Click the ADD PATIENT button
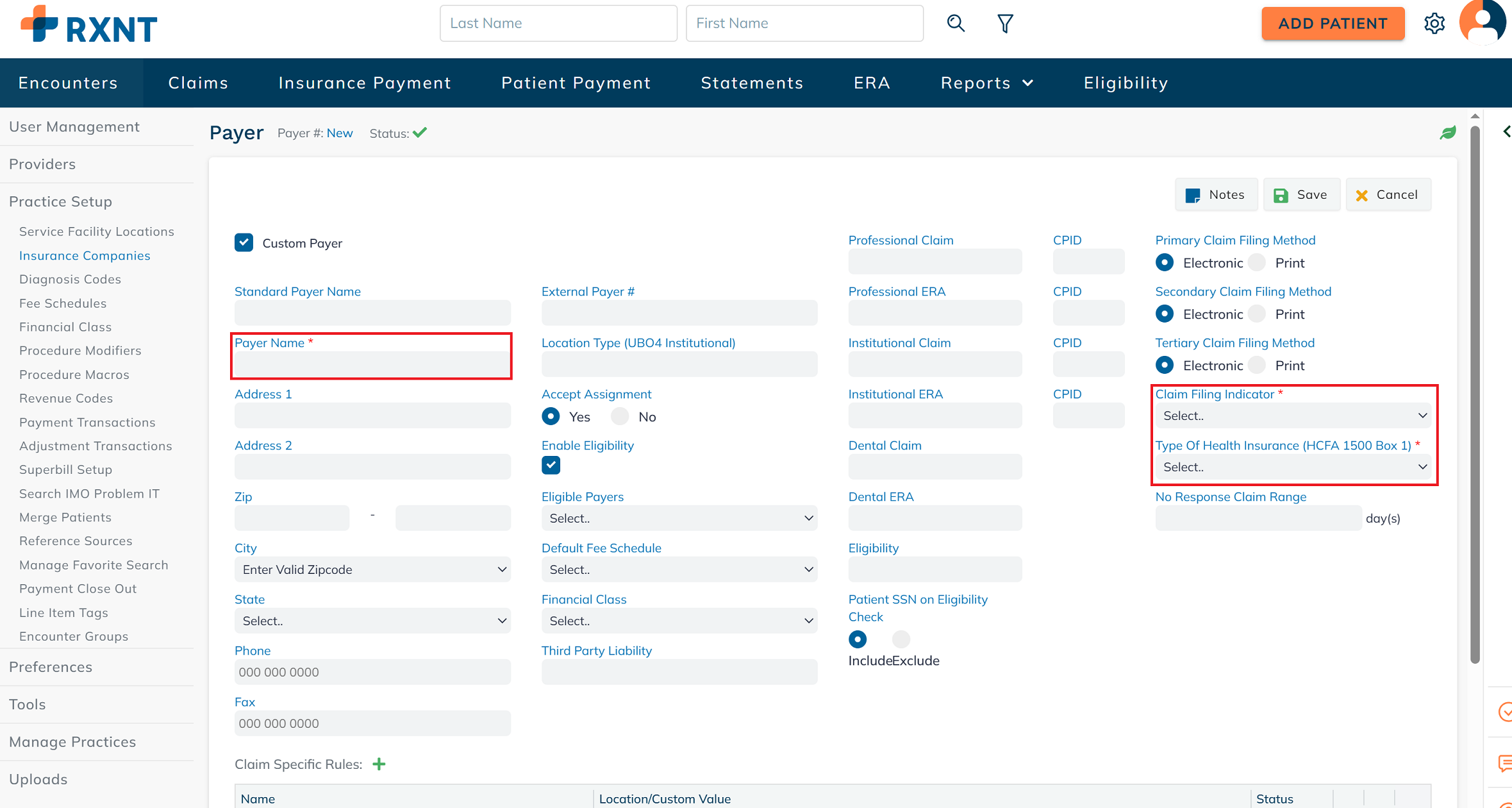 pos(1333,24)
